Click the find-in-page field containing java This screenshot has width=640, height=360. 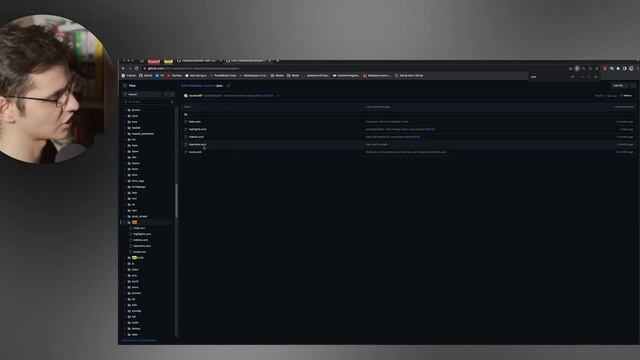[549, 76]
